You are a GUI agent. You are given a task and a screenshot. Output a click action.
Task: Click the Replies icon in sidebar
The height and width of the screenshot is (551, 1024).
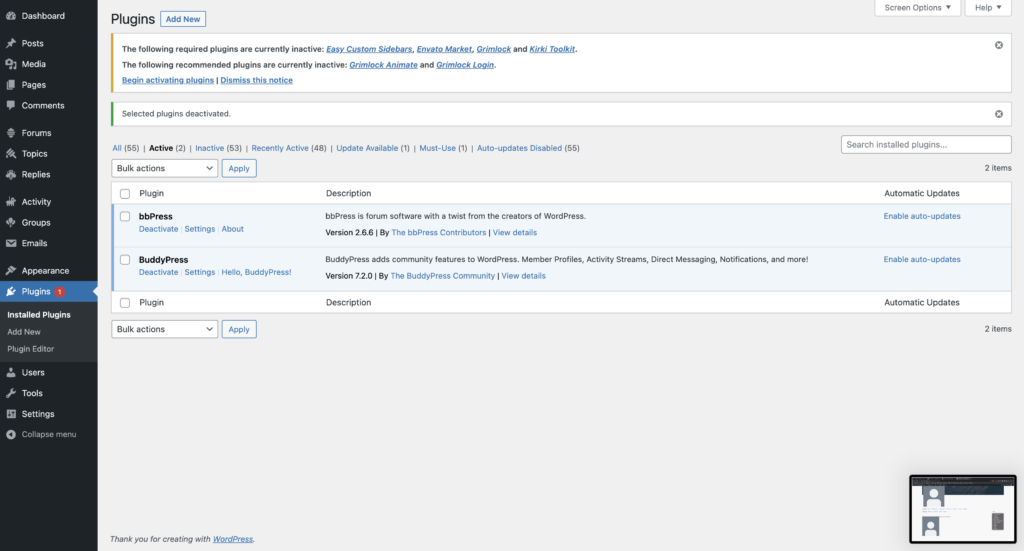coord(11,174)
